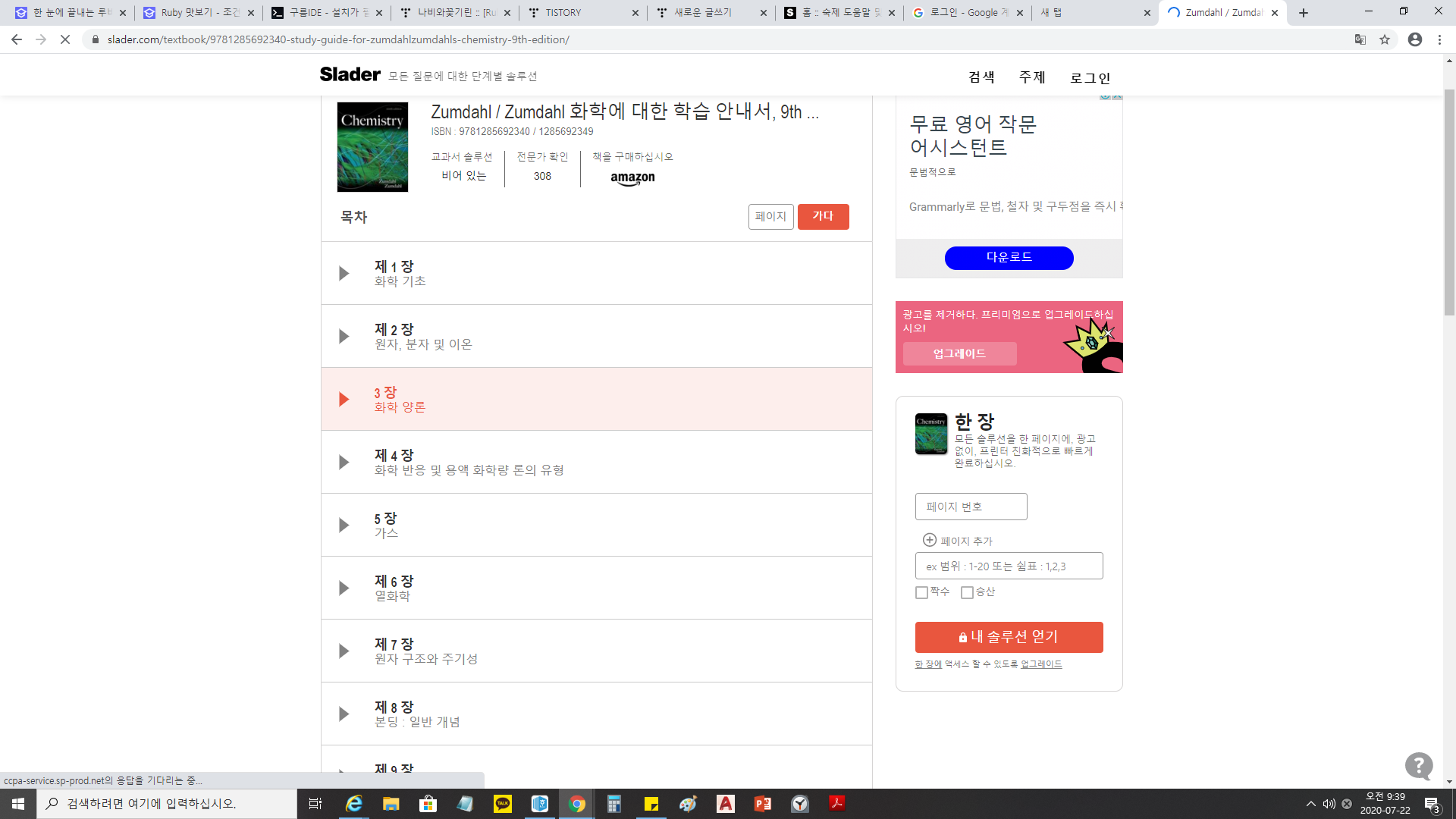Click the red 가다 button
This screenshot has height=819, width=1456.
(823, 216)
